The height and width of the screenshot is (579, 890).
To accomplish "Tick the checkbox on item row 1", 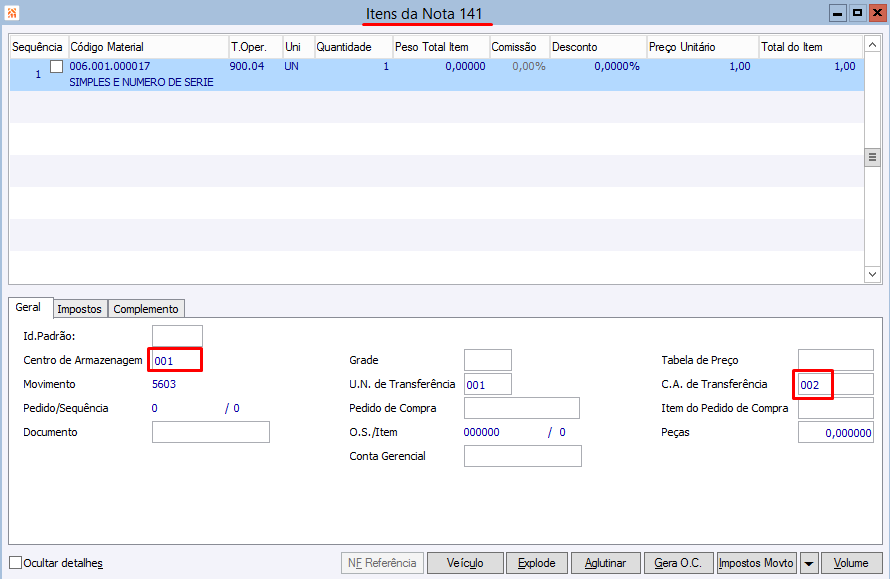I will tap(57, 66).
